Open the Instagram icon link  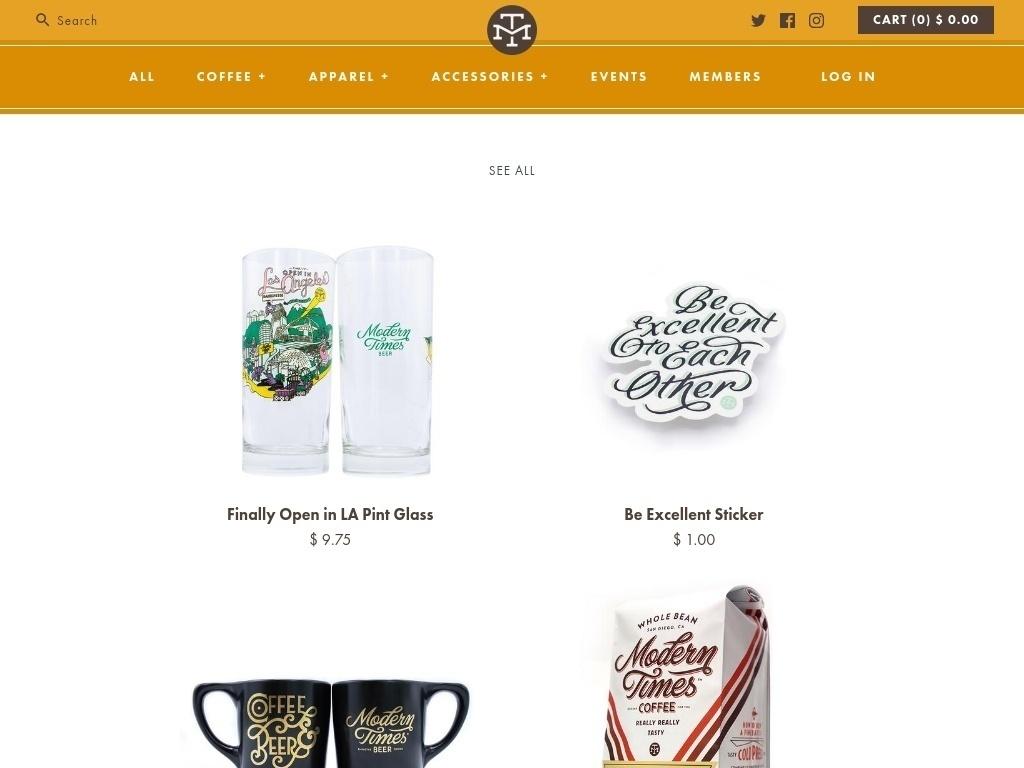[816, 20]
